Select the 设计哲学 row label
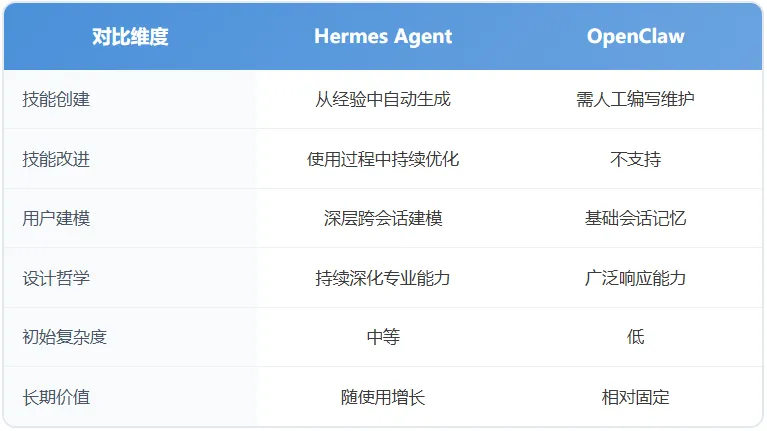This screenshot has height=431, width=767. pyautogui.click(x=56, y=278)
